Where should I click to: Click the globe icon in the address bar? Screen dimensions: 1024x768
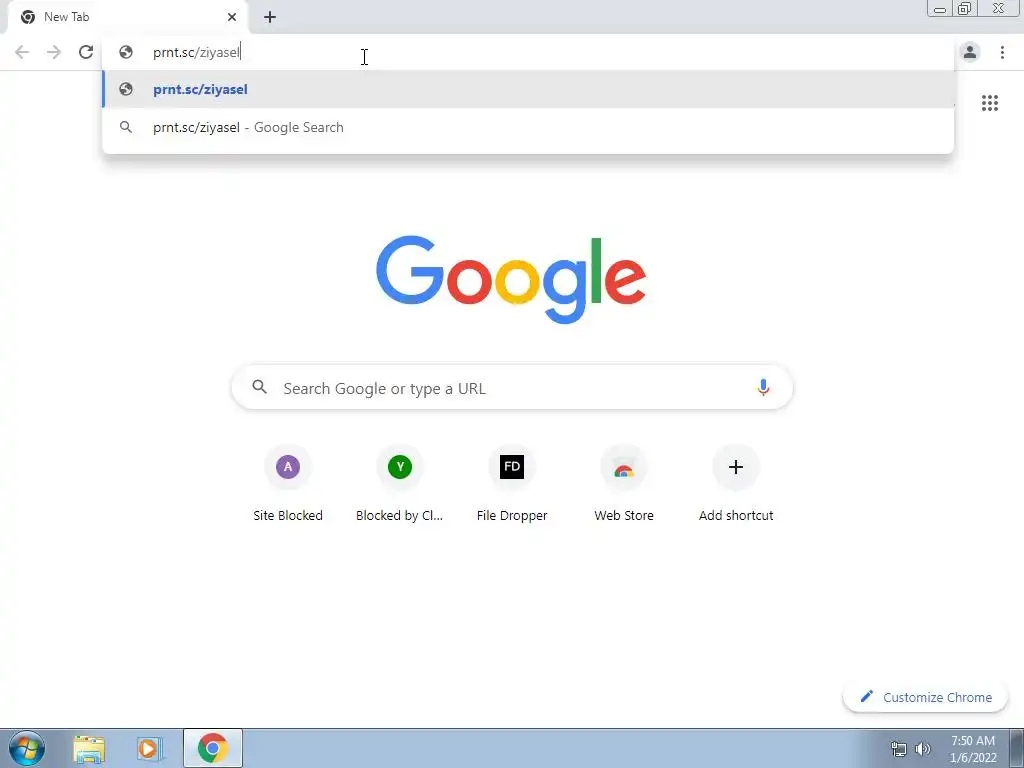pyautogui.click(x=126, y=52)
